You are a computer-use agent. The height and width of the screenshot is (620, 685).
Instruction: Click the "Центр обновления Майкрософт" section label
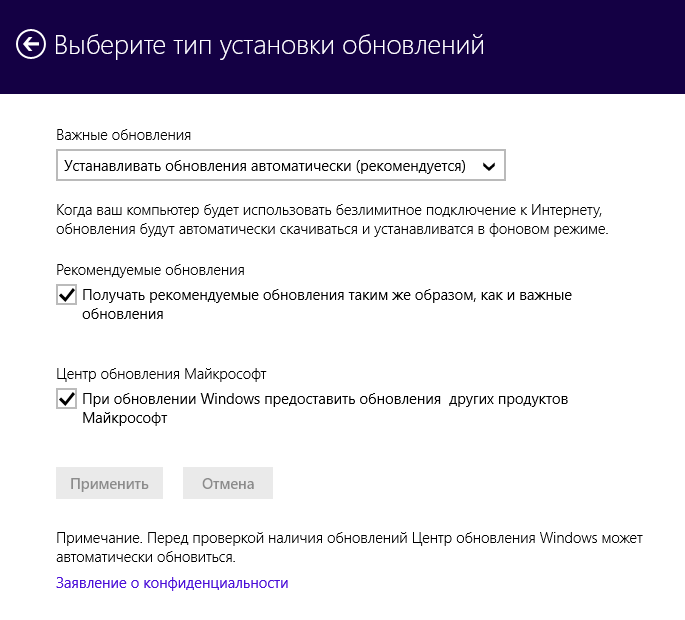[x=161, y=374]
